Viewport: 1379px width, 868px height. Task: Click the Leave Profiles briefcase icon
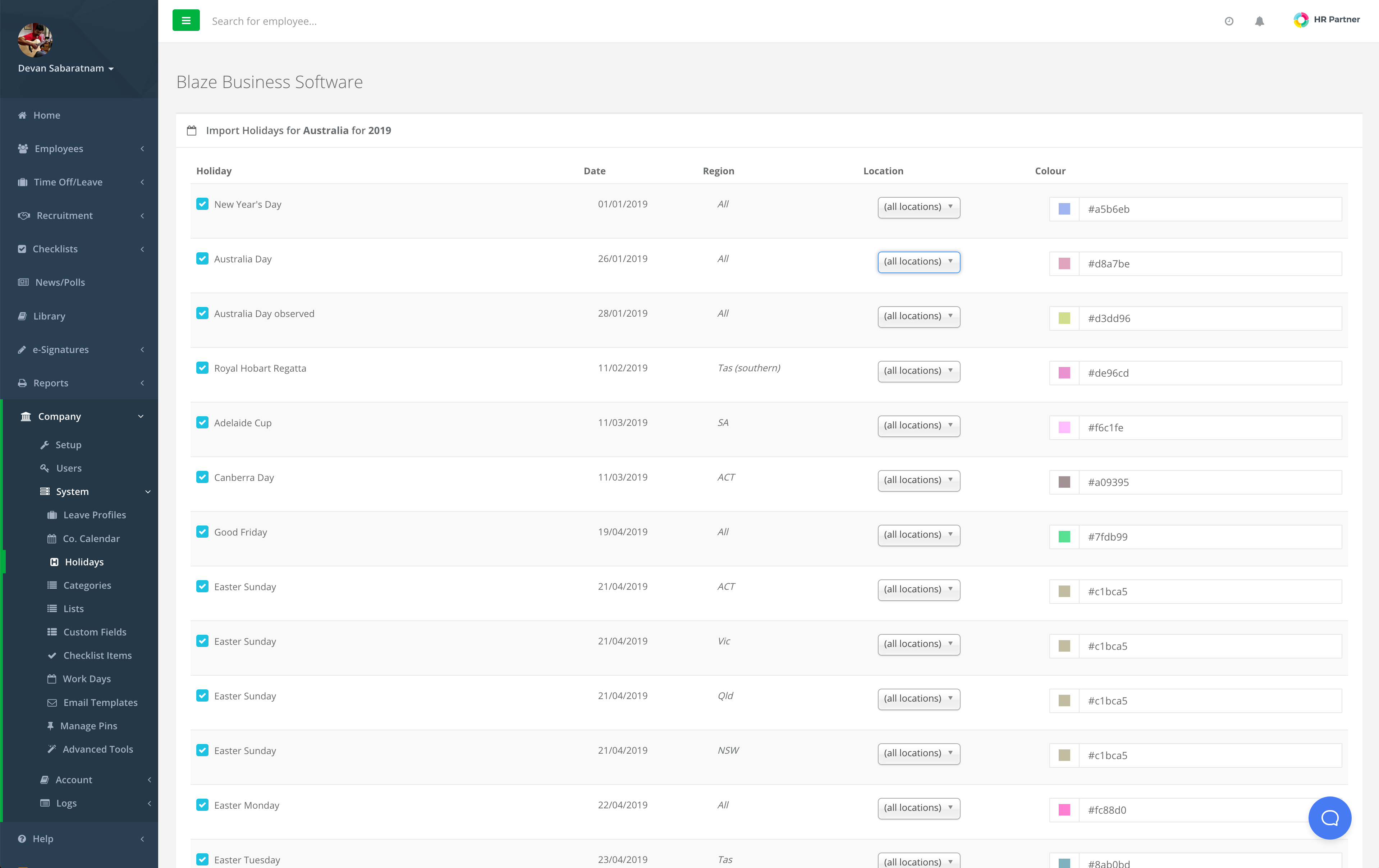pos(52,515)
